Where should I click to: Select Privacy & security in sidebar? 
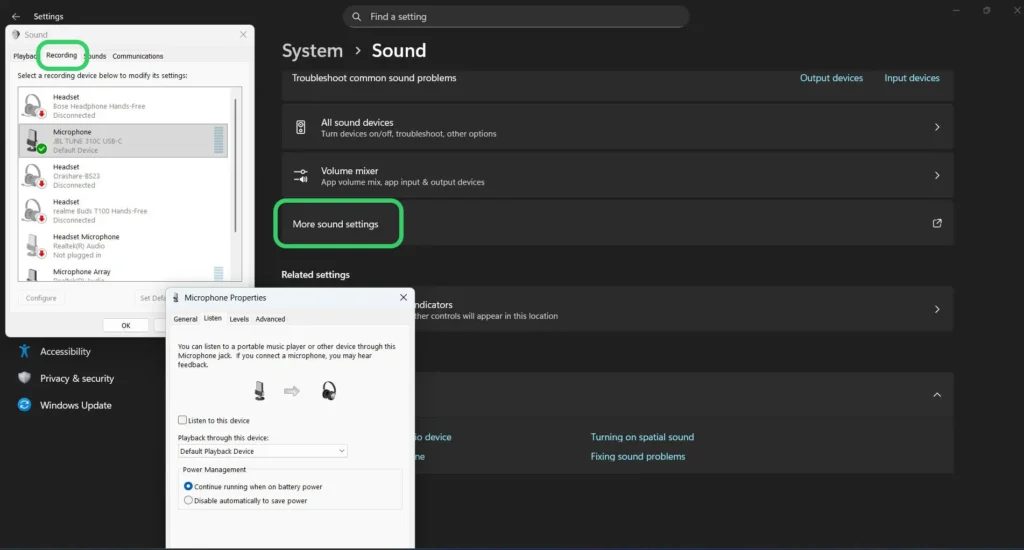(x=76, y=378)
